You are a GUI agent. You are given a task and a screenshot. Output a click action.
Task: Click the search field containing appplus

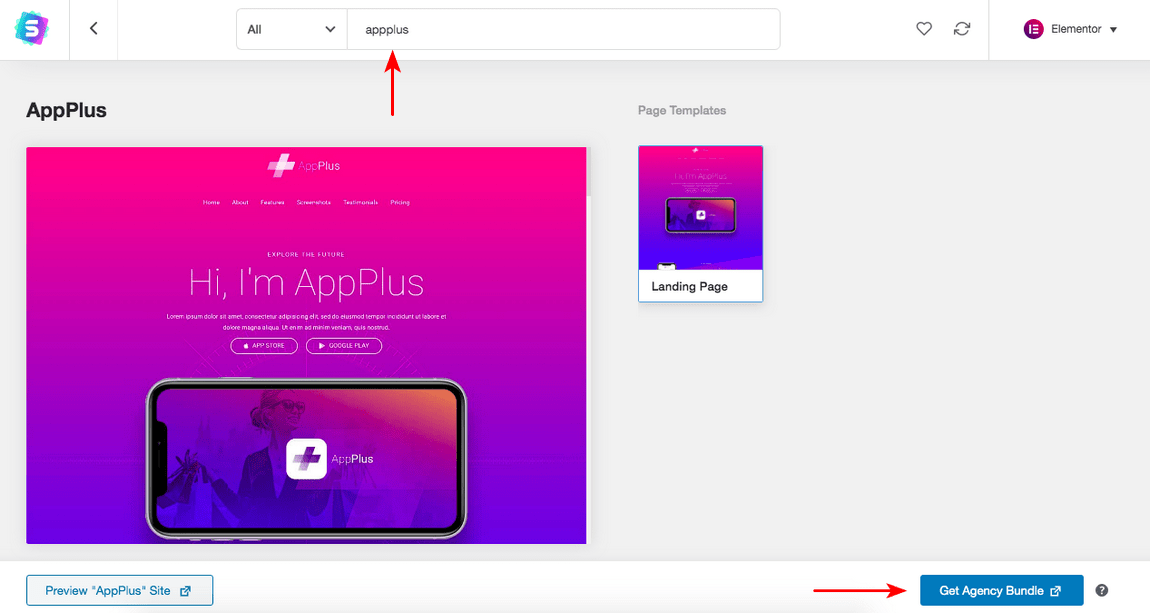(x=563, y=29)
